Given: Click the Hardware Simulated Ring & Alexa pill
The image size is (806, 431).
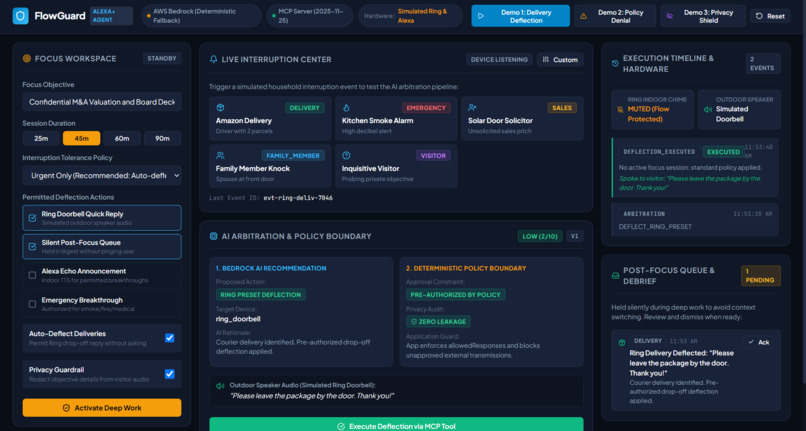Looking at the screenshot, I should (410, 16).
